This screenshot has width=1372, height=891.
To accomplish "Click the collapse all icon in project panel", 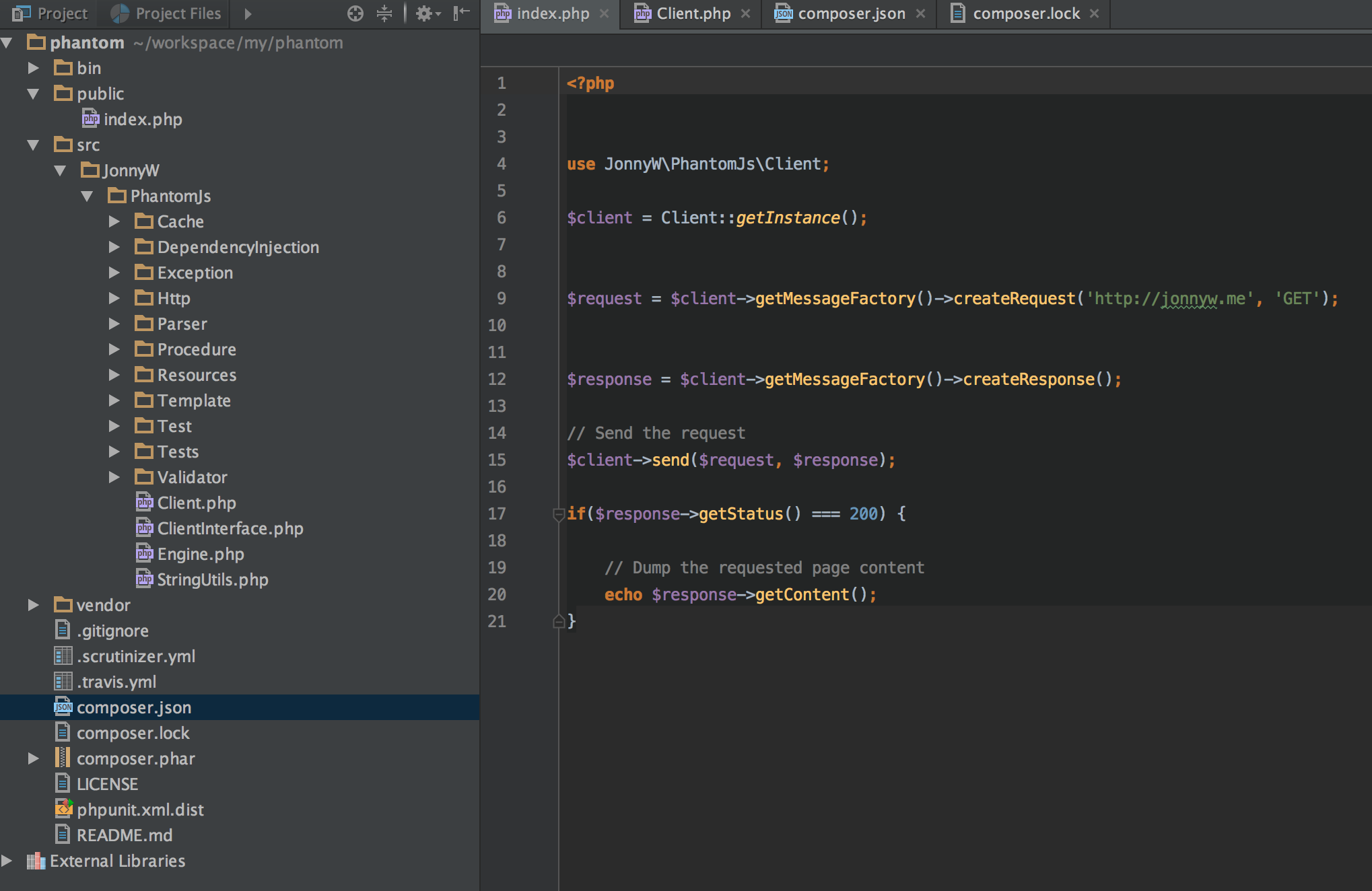I will tap(384, 13).
